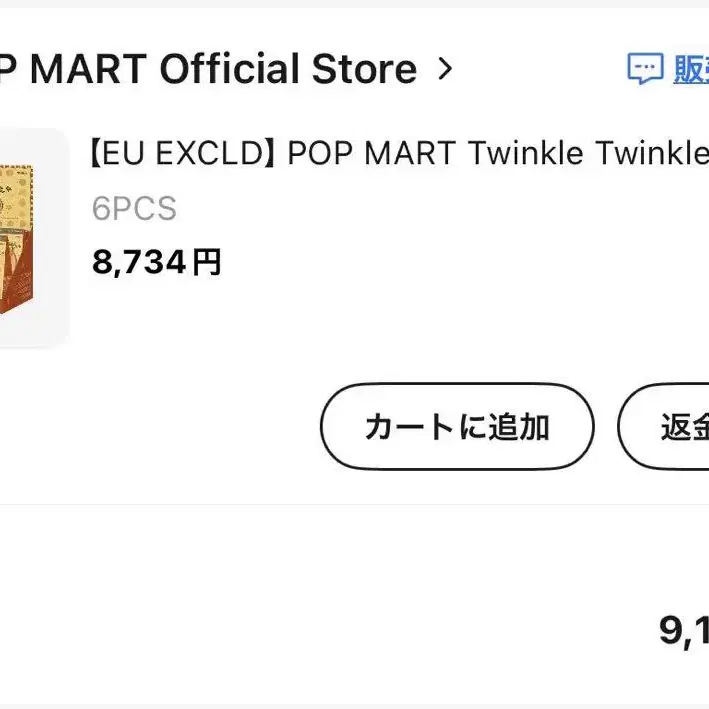Image resolution: width=709 pixels, height=709 pixels.
Task: Tap the blue 販売 contact link
Action: pos(691,69)
